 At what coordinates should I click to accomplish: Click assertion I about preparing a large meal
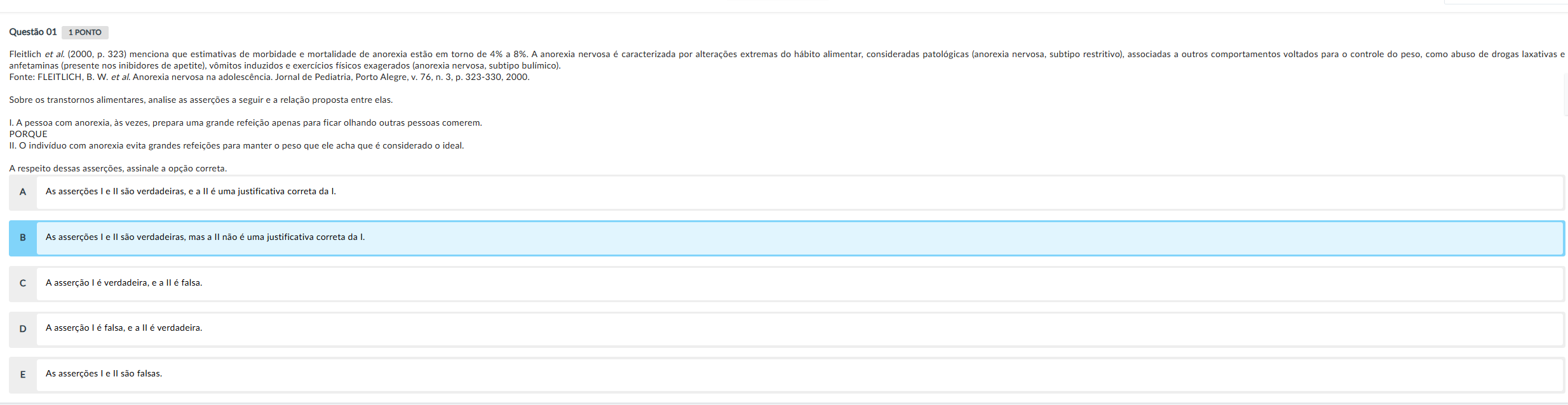[x=245, y=123]
